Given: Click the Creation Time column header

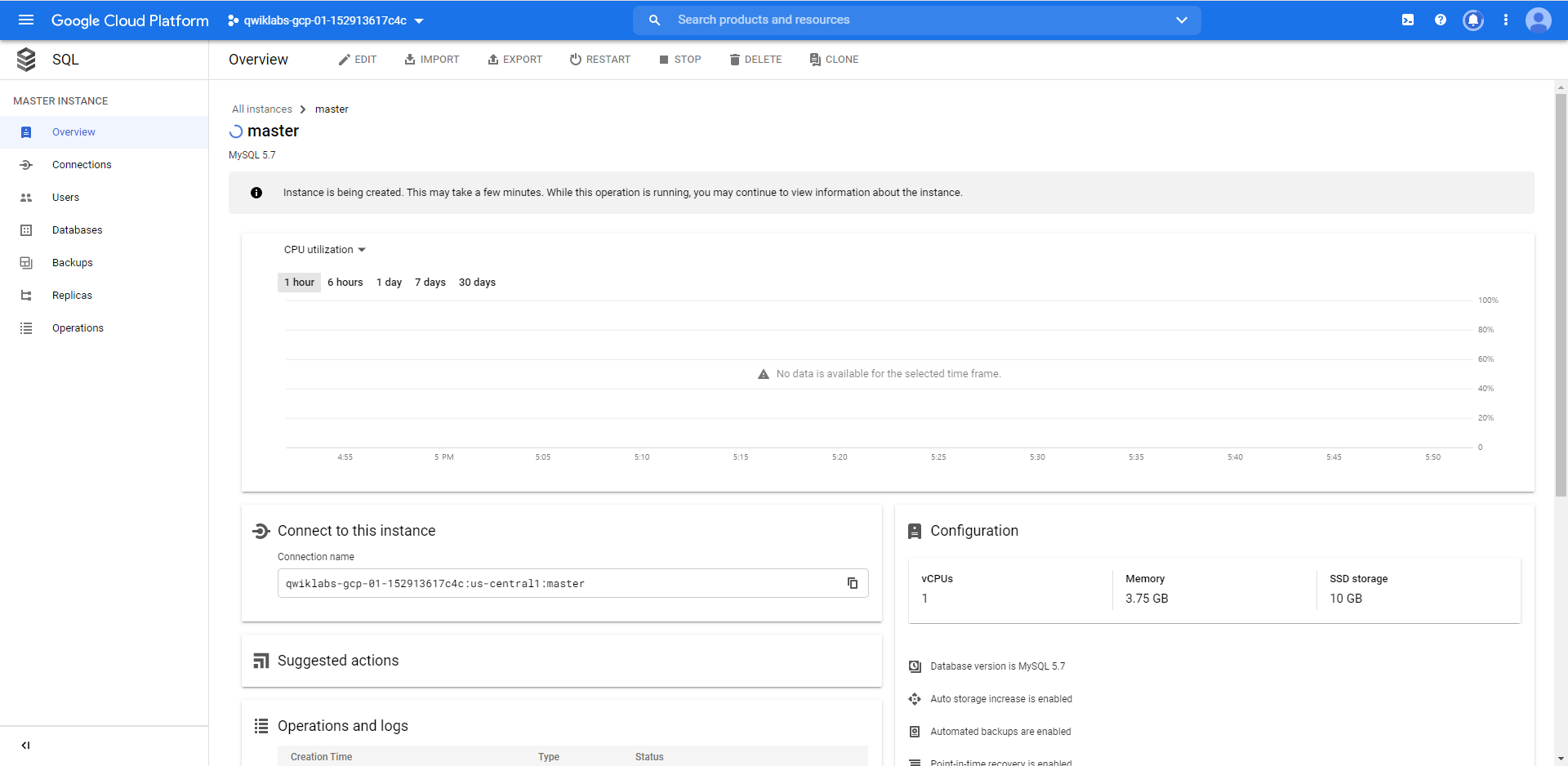Looking at the screenshot, I should pos(322,757).
